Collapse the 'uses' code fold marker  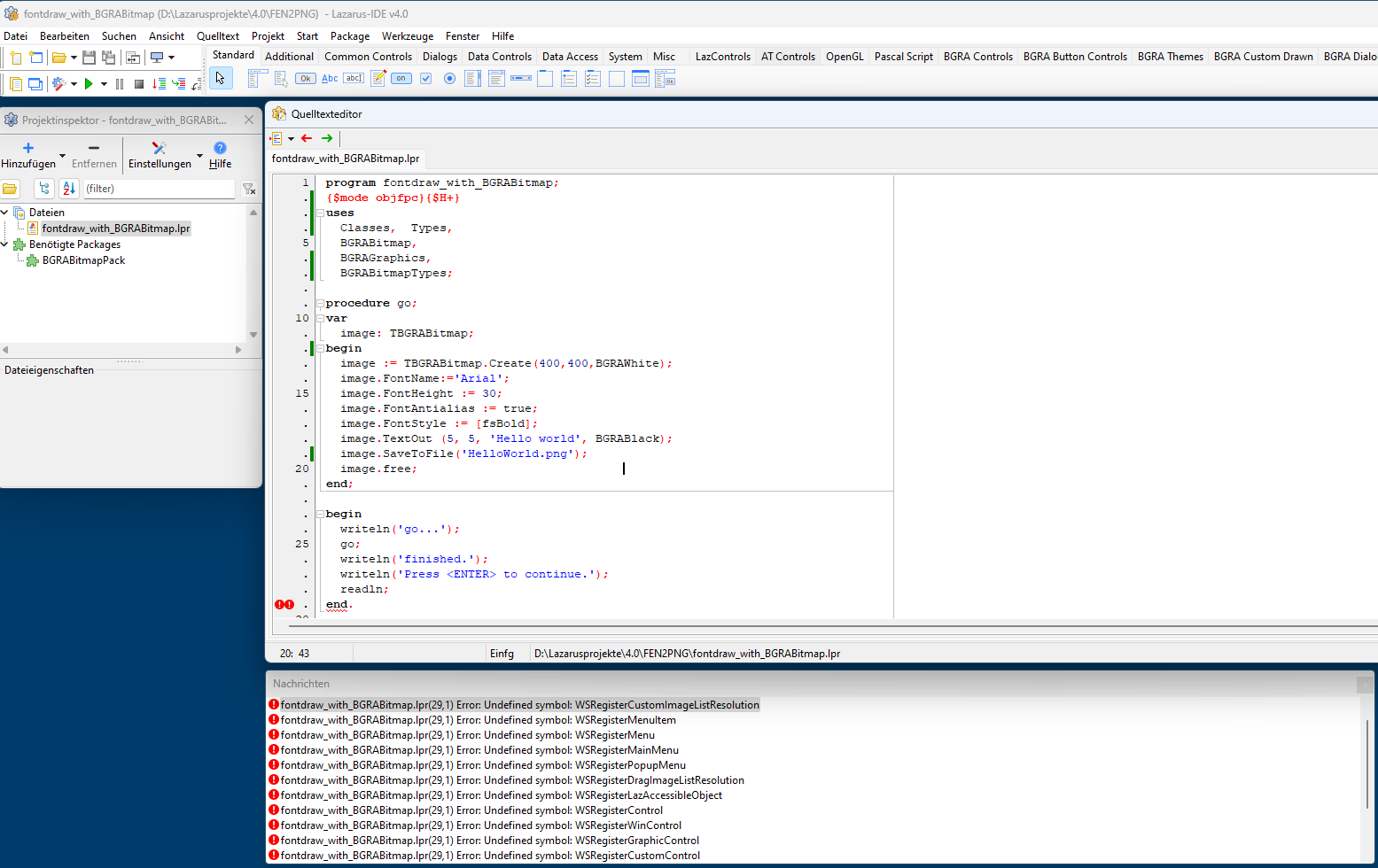tap(320, 213)
